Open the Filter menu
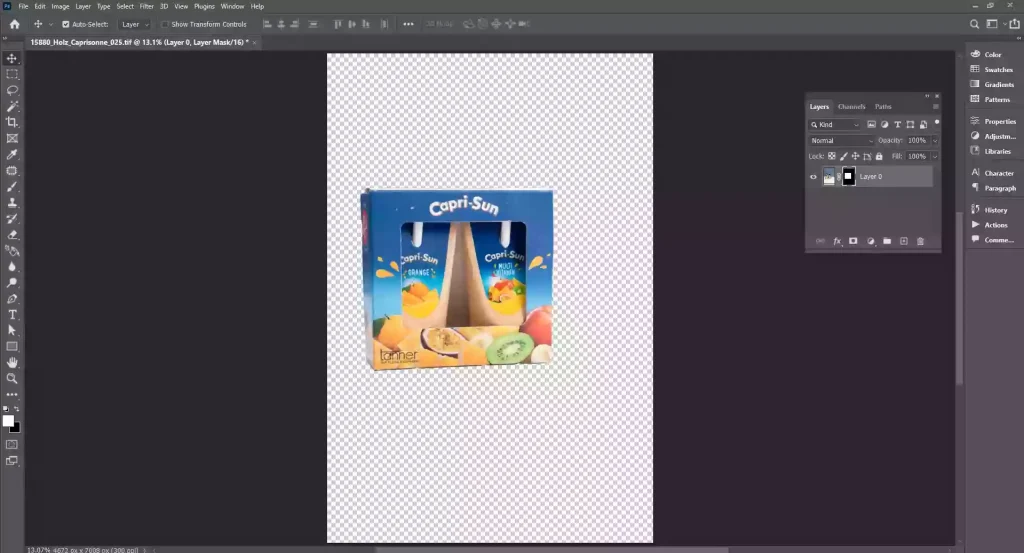The image size is (1024, 553). click(147, 6)
